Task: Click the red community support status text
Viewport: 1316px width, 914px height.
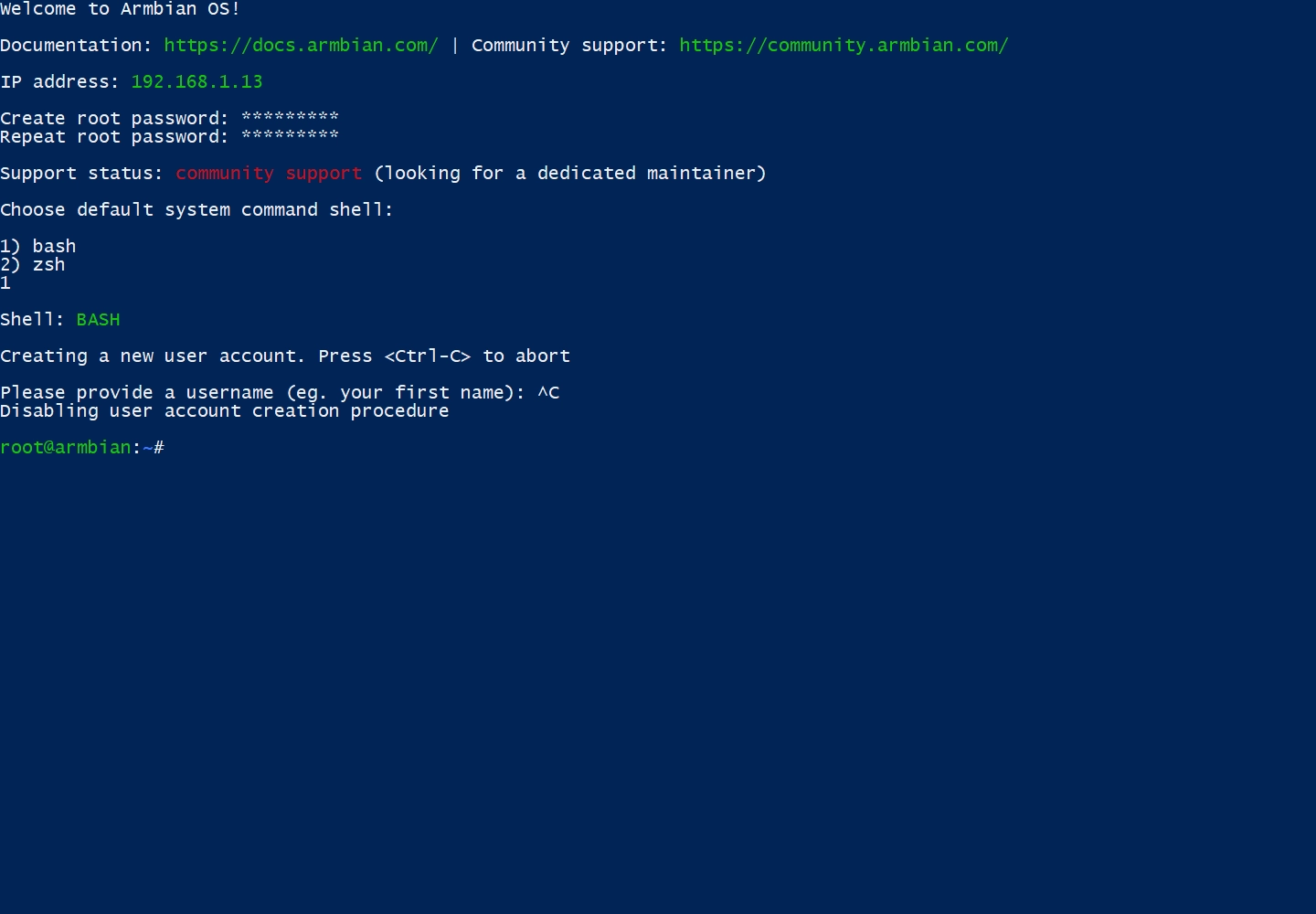Action: [x=269, y=174]
